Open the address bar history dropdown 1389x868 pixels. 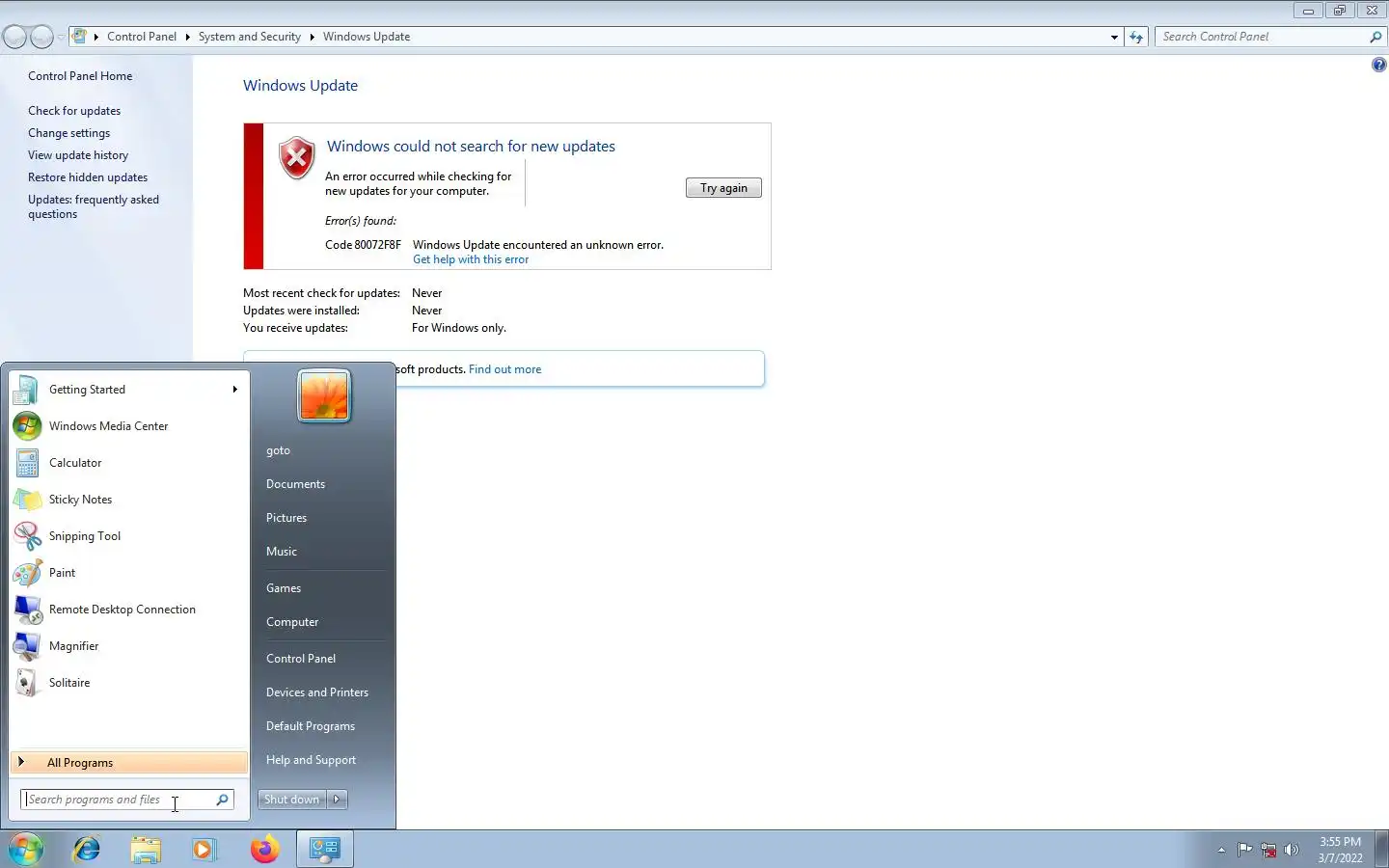1114,37
